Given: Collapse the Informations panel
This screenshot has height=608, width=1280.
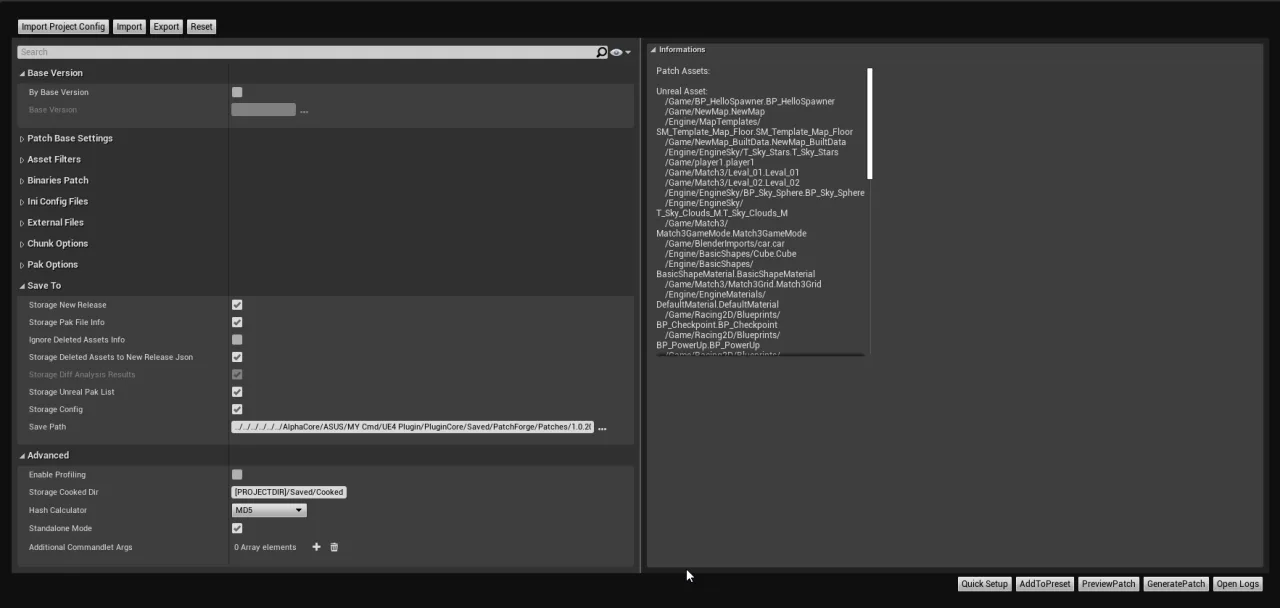Looking at the screenshot, I should coord(653,49).
